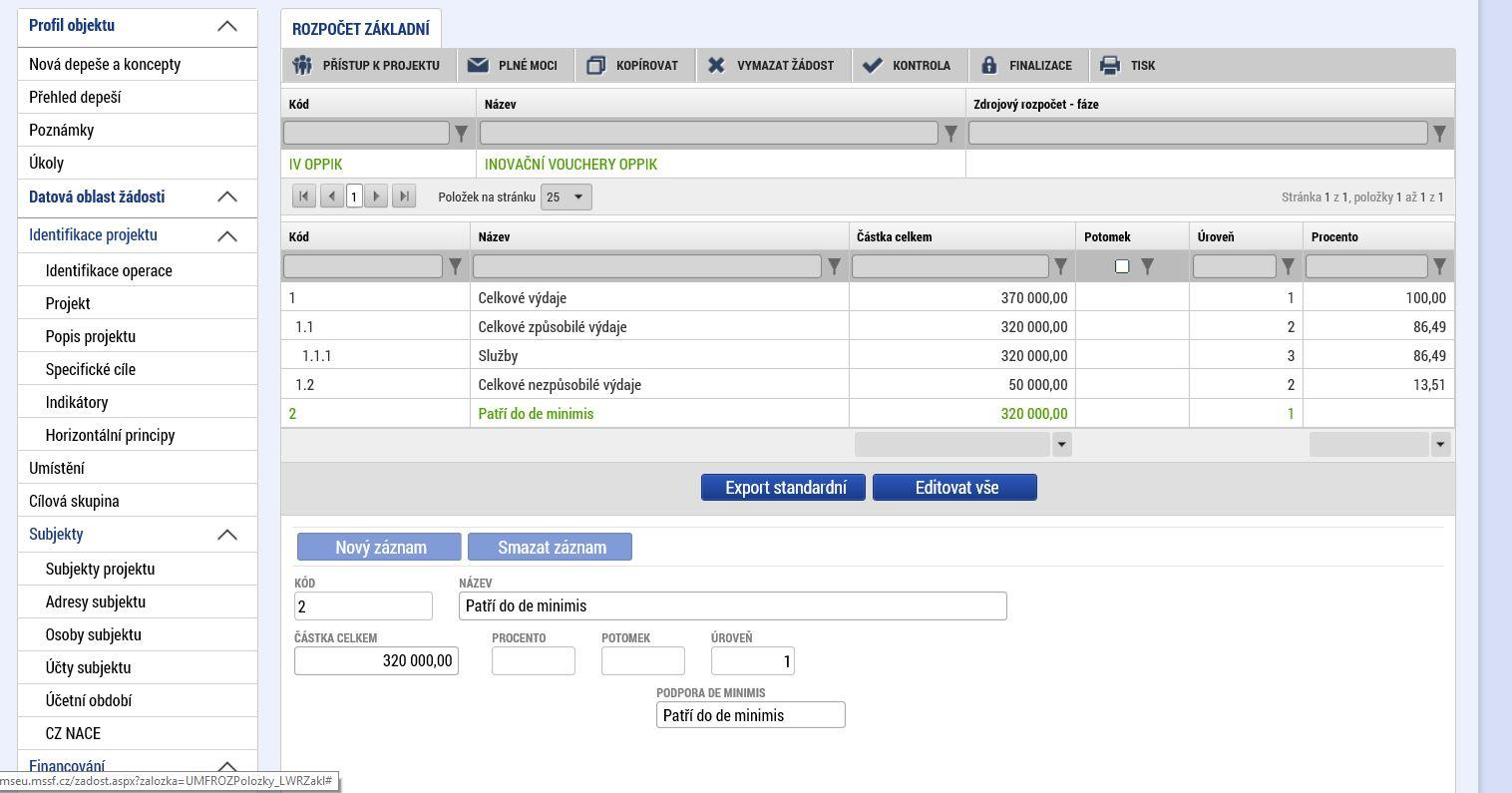Go to first page of pager
1512x793 pixels.
pos(304,197)
